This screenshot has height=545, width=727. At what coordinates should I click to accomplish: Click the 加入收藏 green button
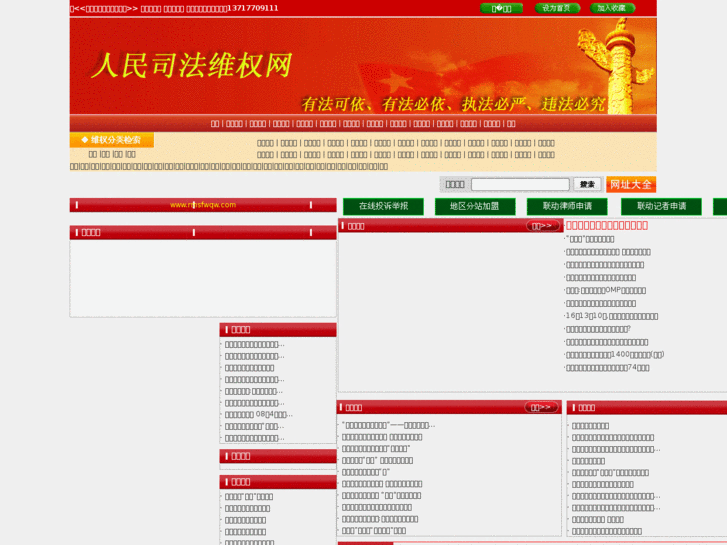pos(612,8)
